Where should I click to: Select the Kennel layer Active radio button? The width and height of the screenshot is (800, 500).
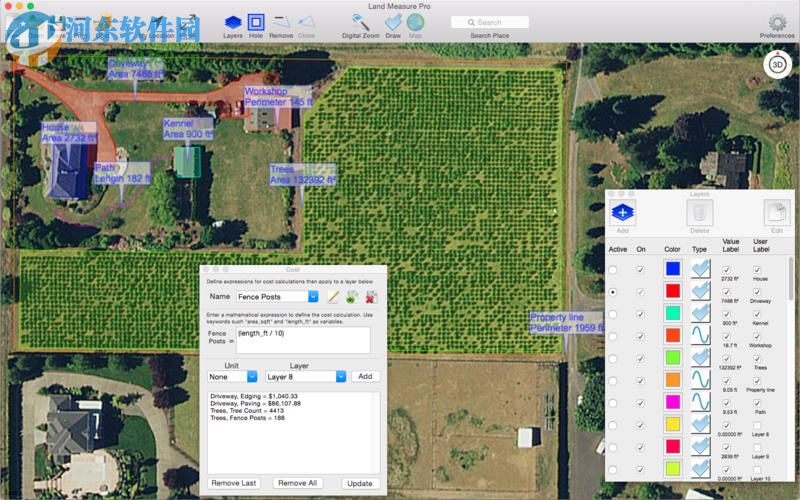click(613, 314)
